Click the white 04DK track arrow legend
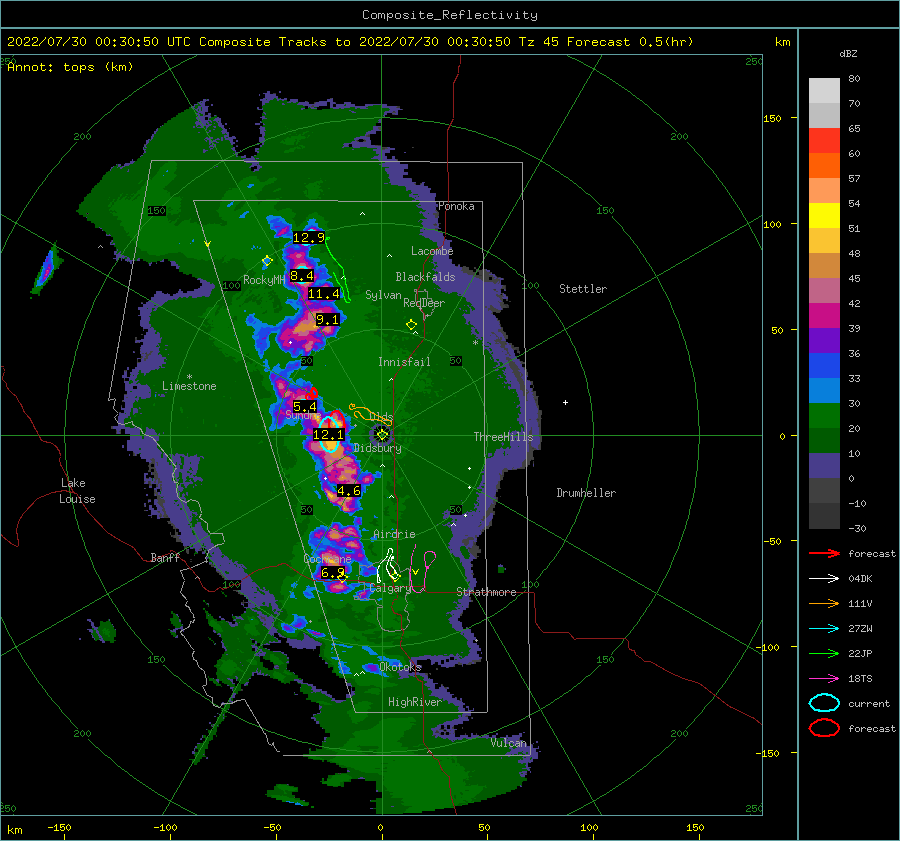Viewport: 900px width, 841px height. pyautogui.click(x=824, y=578)
